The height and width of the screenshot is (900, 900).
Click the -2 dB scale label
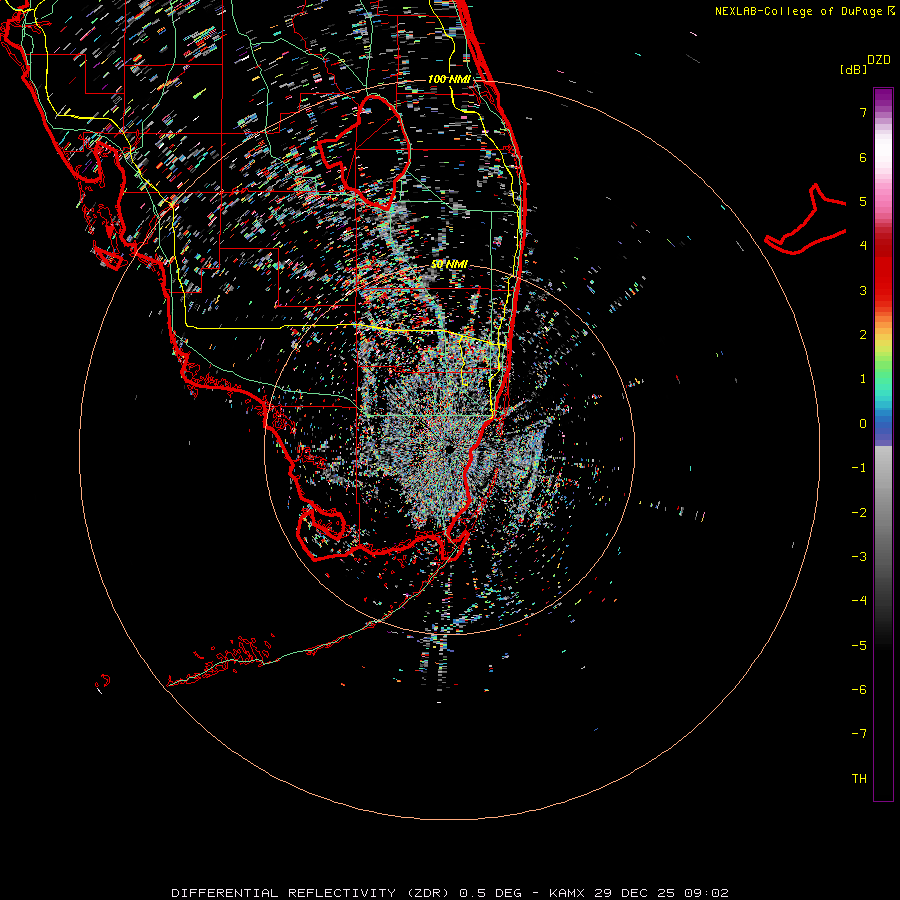(x=859, y=512)
